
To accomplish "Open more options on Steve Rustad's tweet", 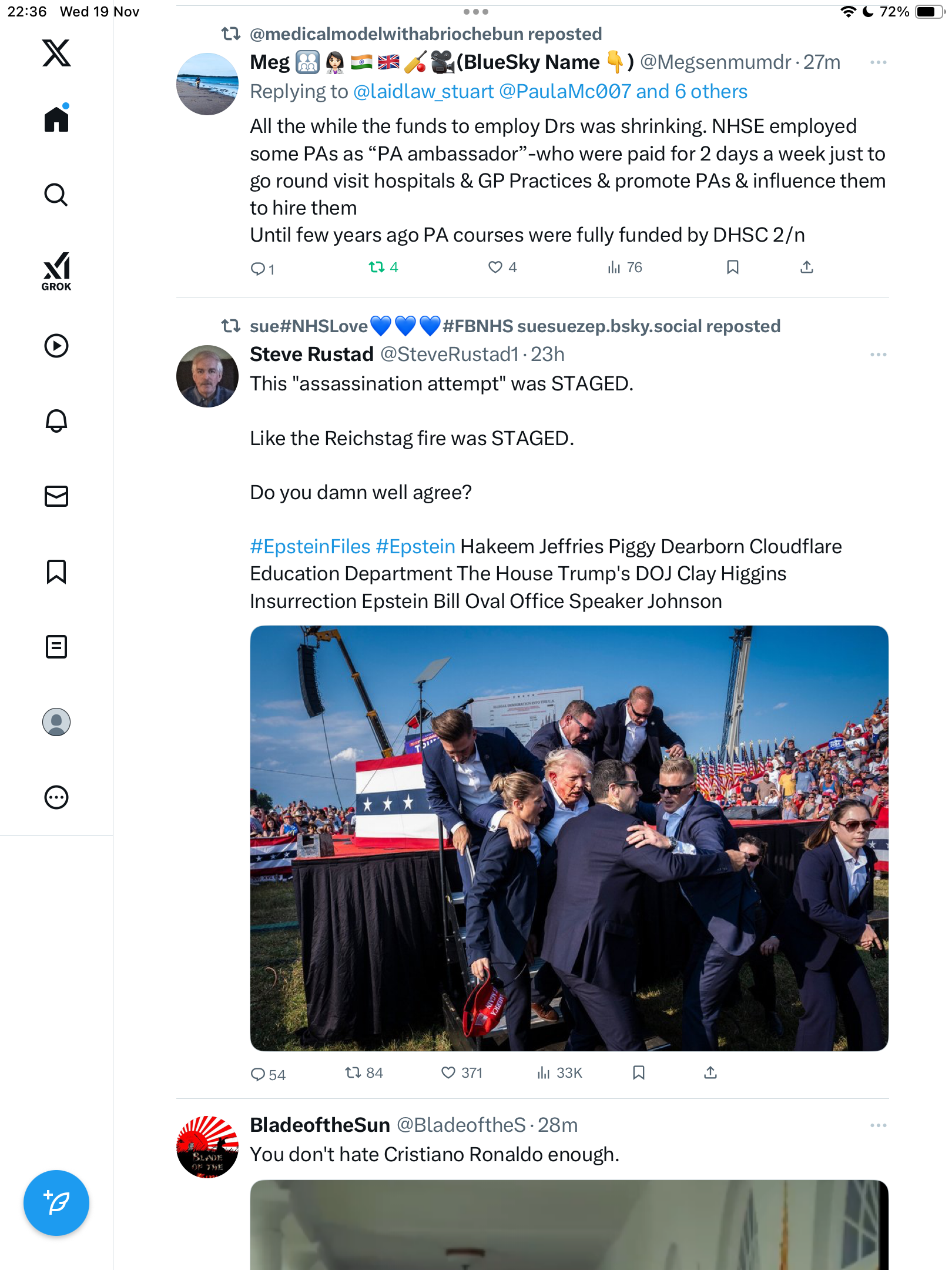I will click(878, 355).
